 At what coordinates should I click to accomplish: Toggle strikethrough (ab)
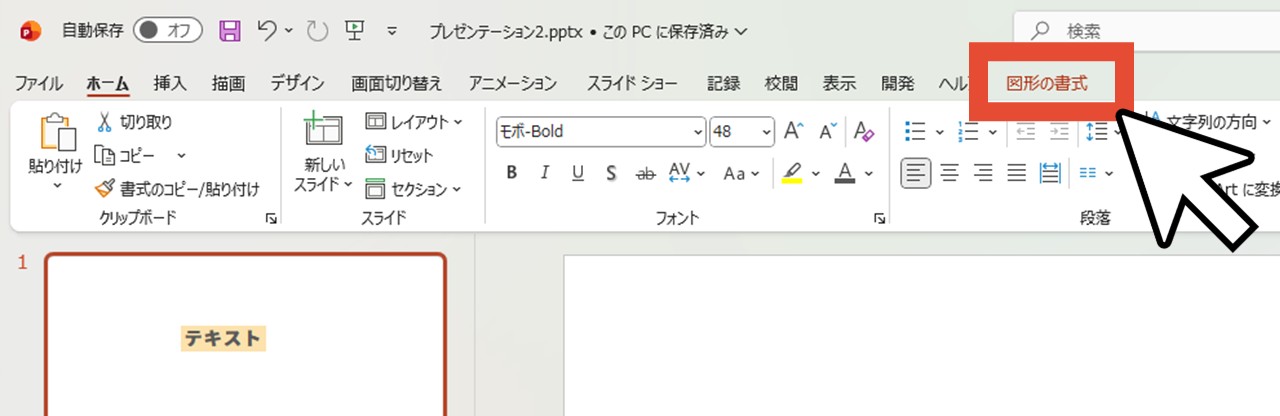[645, 173]
